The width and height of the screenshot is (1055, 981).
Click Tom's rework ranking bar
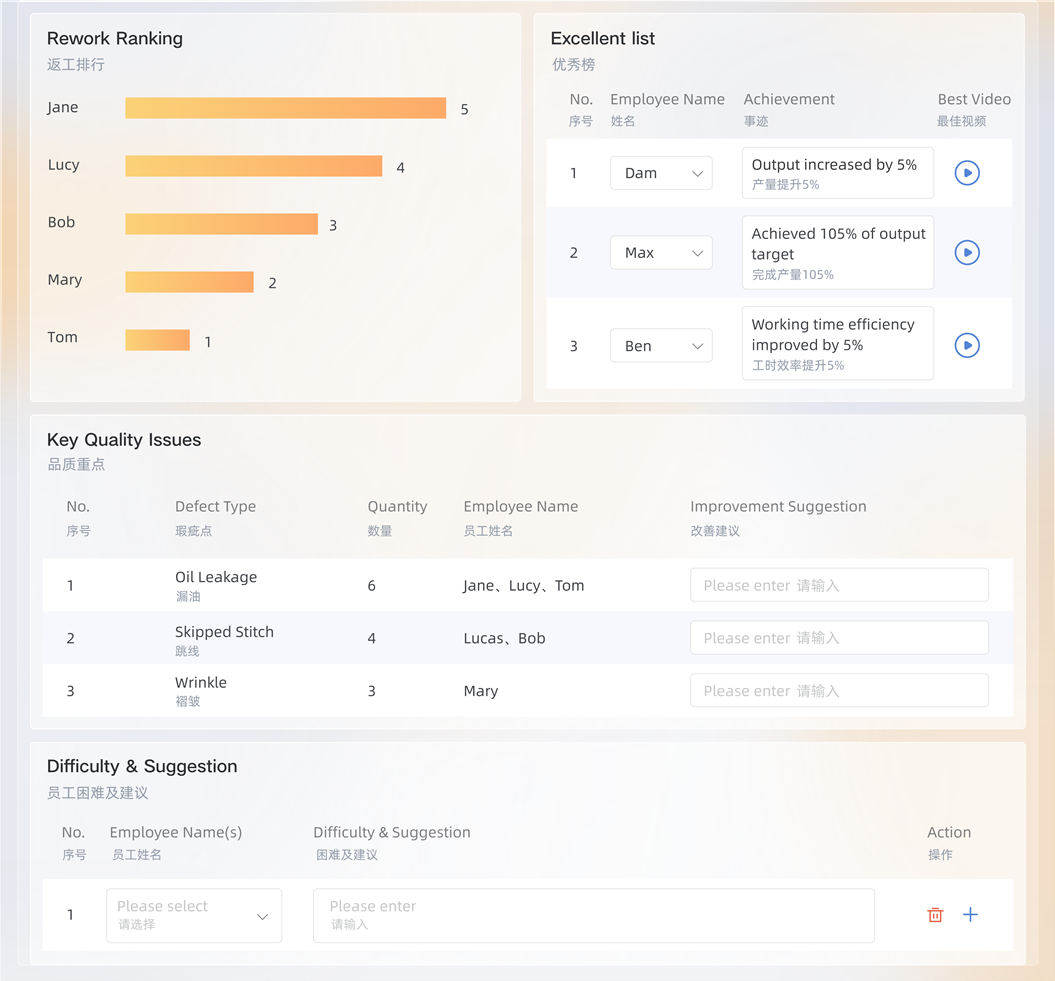point(157,340)
